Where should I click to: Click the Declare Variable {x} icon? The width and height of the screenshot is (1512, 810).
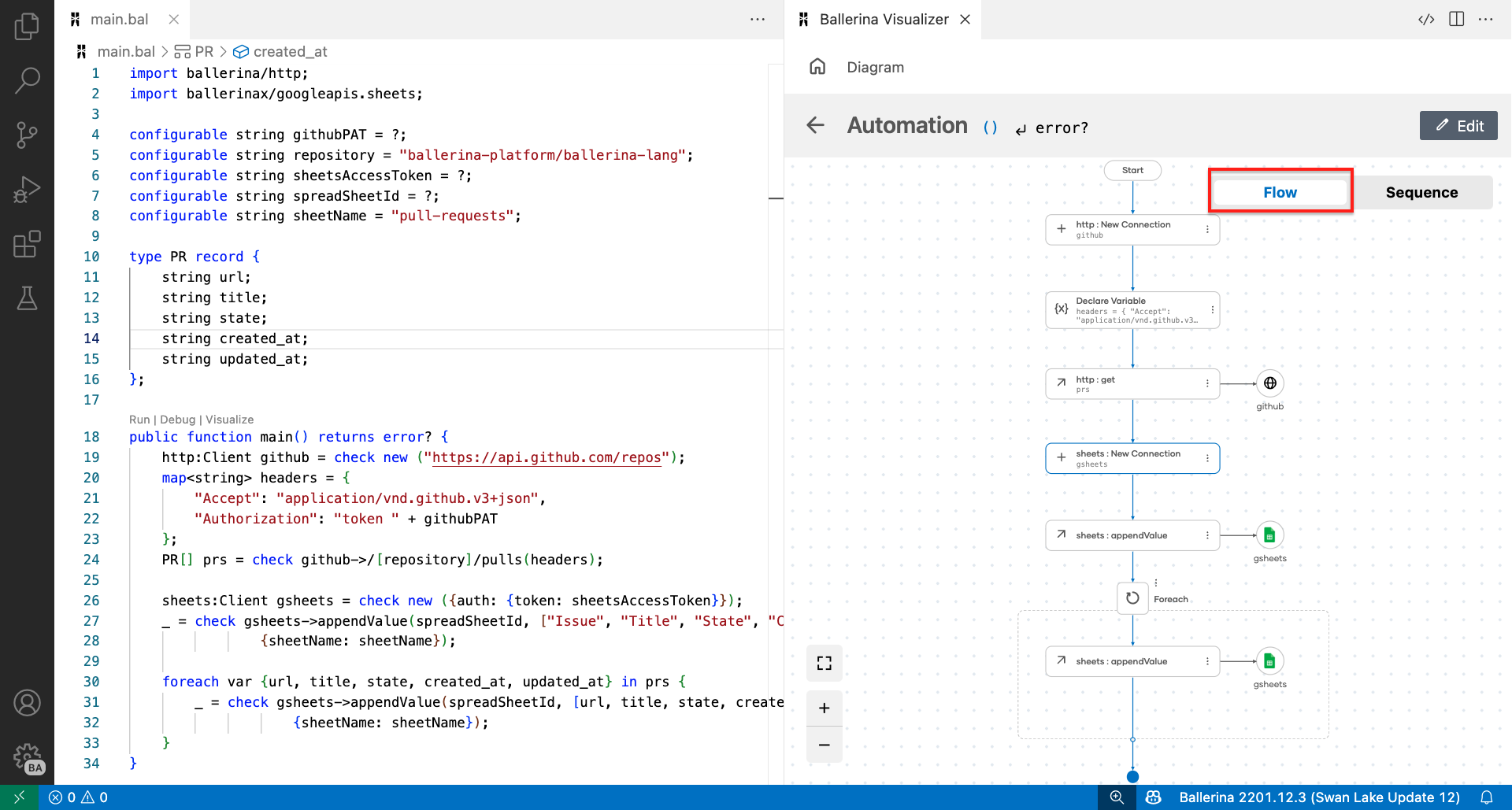pyautogui.click(x=1062, y=309)
